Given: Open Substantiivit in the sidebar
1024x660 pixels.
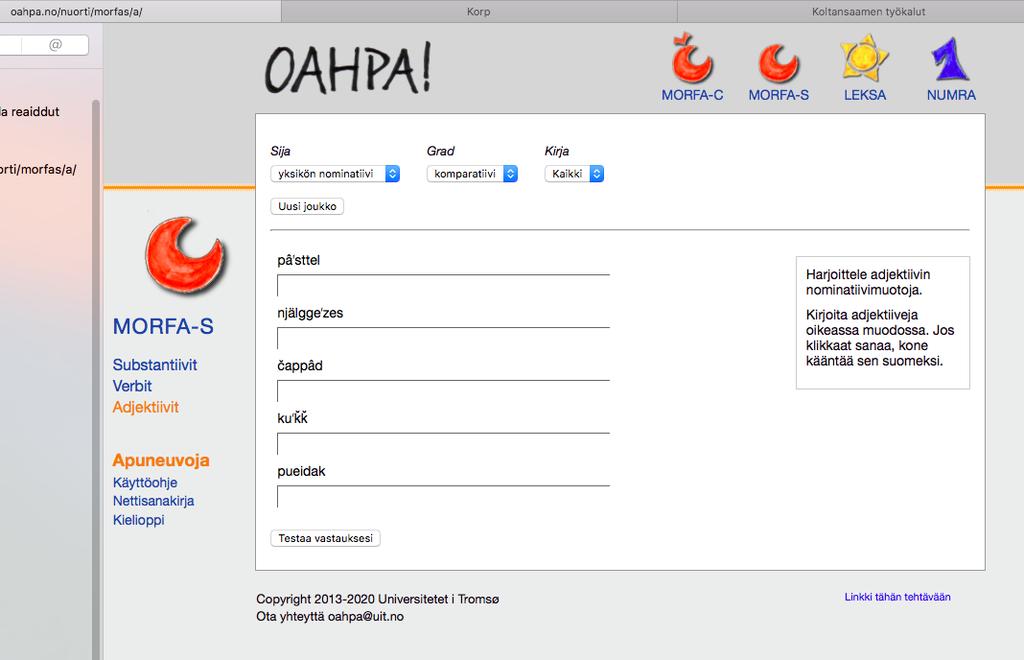Looking at the screenshot, I should click(x=155, y=365).
